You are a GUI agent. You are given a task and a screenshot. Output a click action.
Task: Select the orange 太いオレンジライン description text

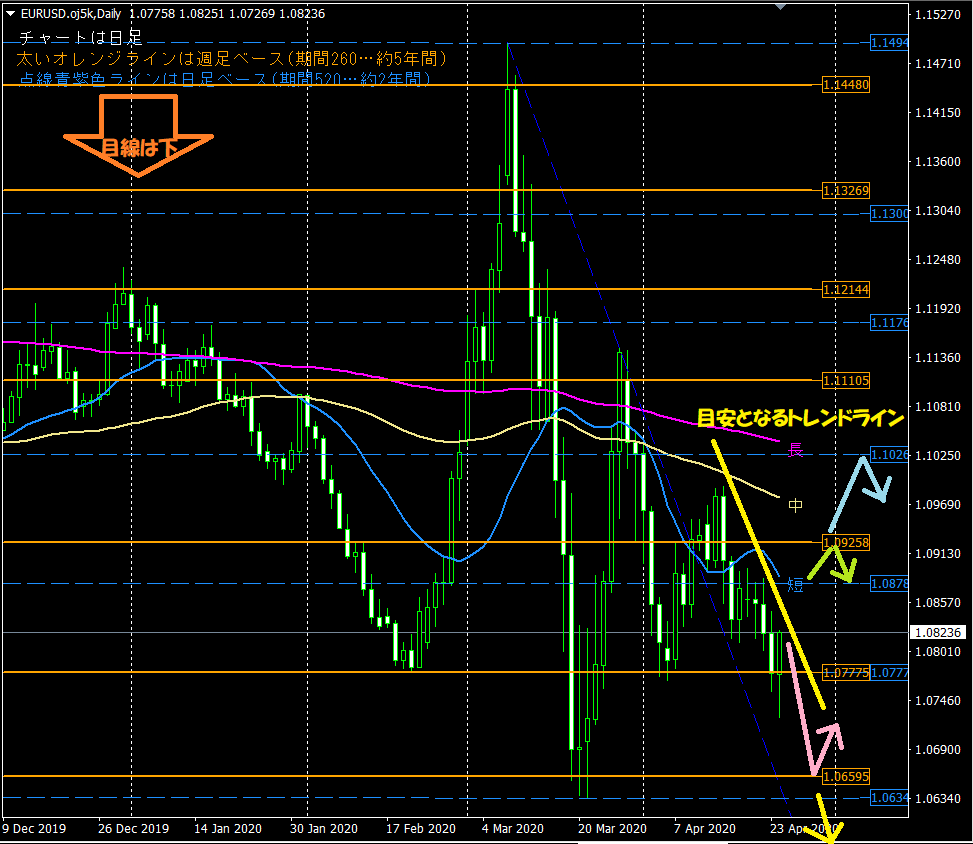pyautogui.click(x=231, y=59)
